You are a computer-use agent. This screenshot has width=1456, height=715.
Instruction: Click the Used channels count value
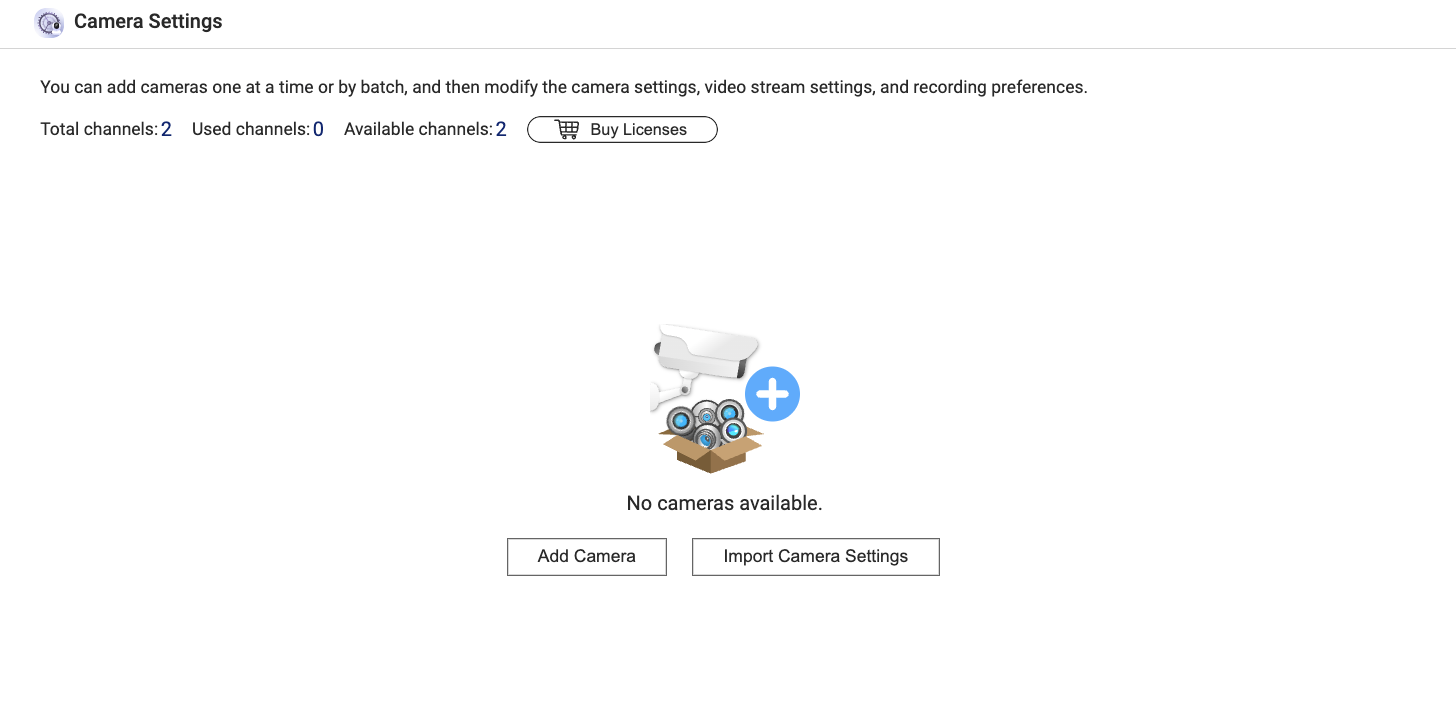point(318,129)
